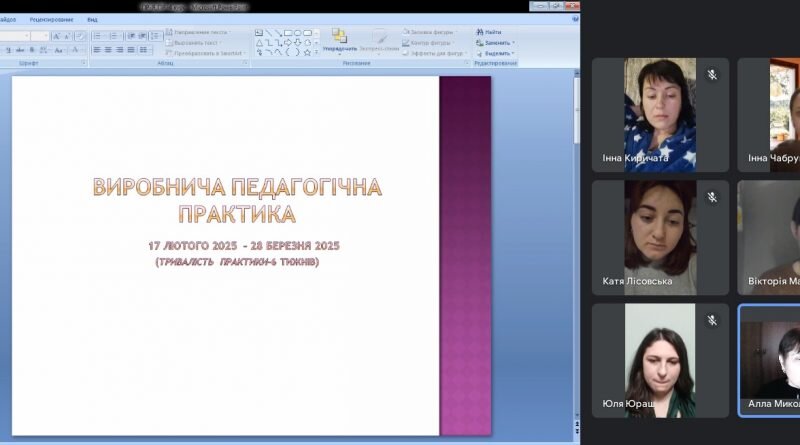Select Юля Юраш's video tile

(660, 361)
